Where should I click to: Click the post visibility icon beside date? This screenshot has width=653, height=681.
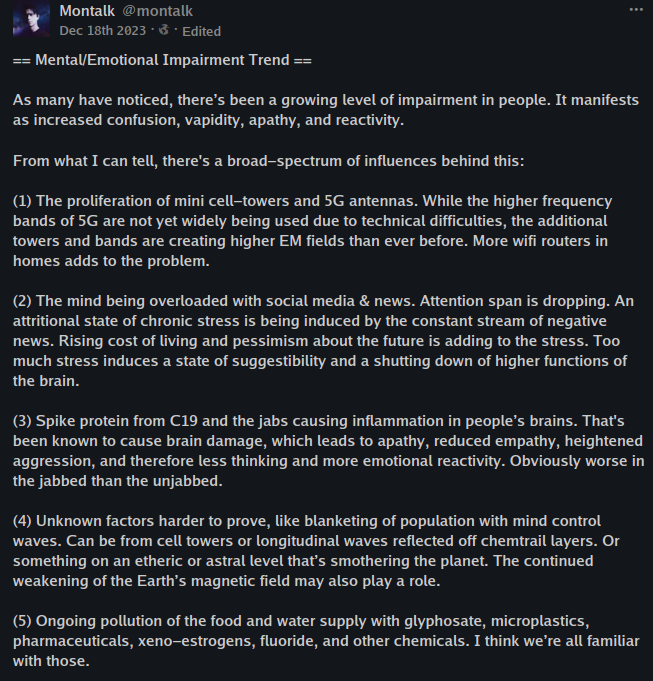click(x=164, y=31)
